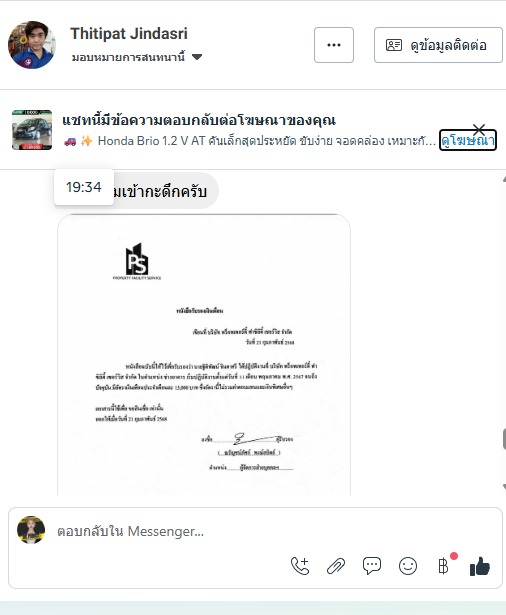Open the emoji smiley picker
Image resolution: width=506 pixels, height=615 pixels.
[408, 566]
